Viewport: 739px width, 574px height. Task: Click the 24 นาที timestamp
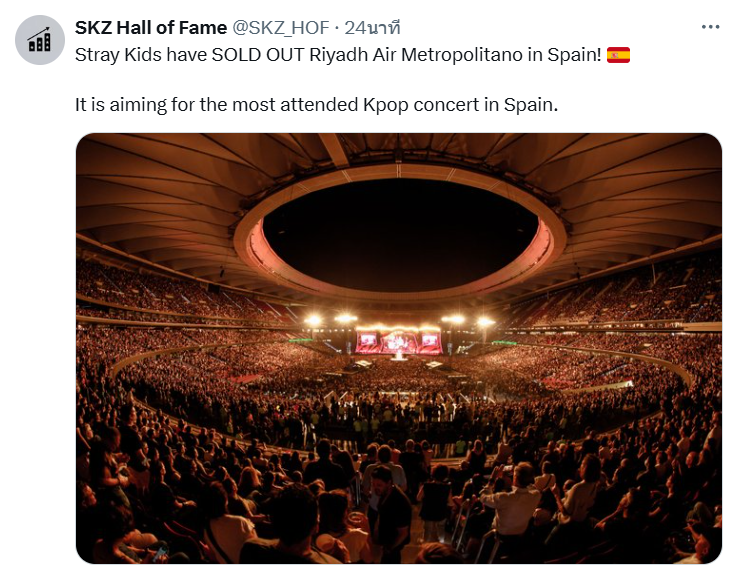tap(372, 28)
